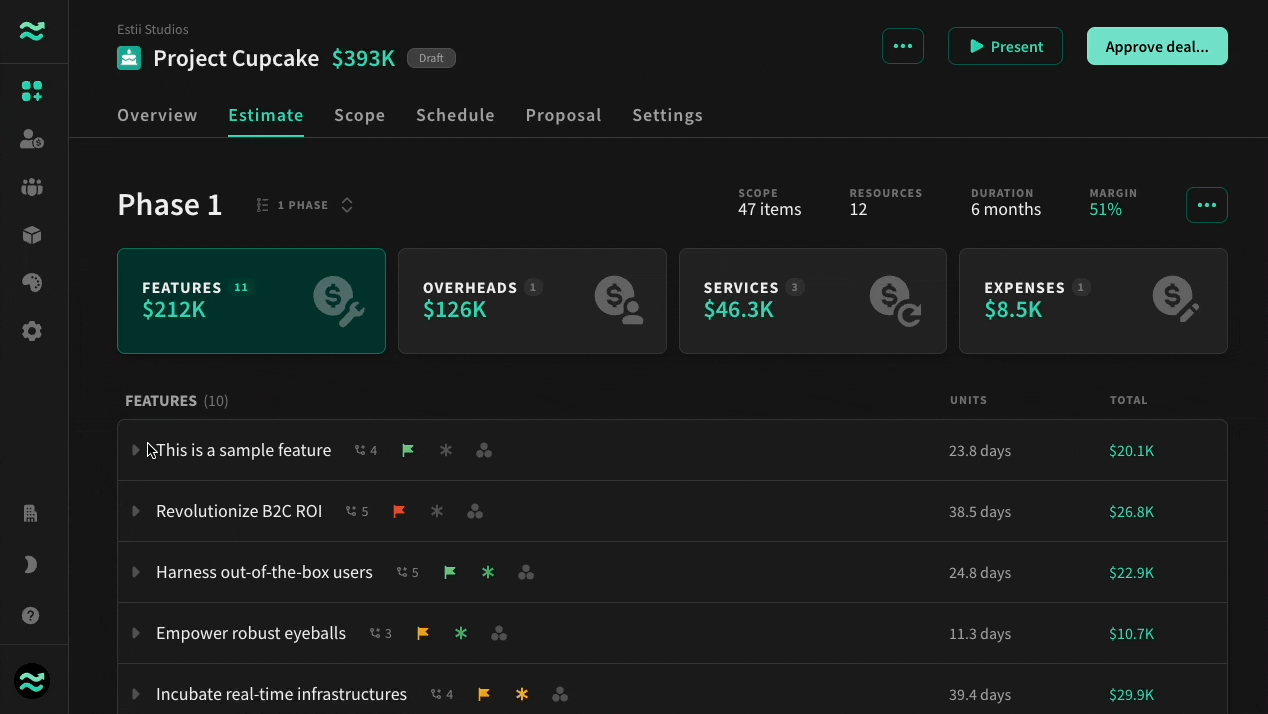Image resolution: width=1268 pixels, height=714 pixels.
Task: Go to the Proposal tab
Action: click(x=564, y=115)
